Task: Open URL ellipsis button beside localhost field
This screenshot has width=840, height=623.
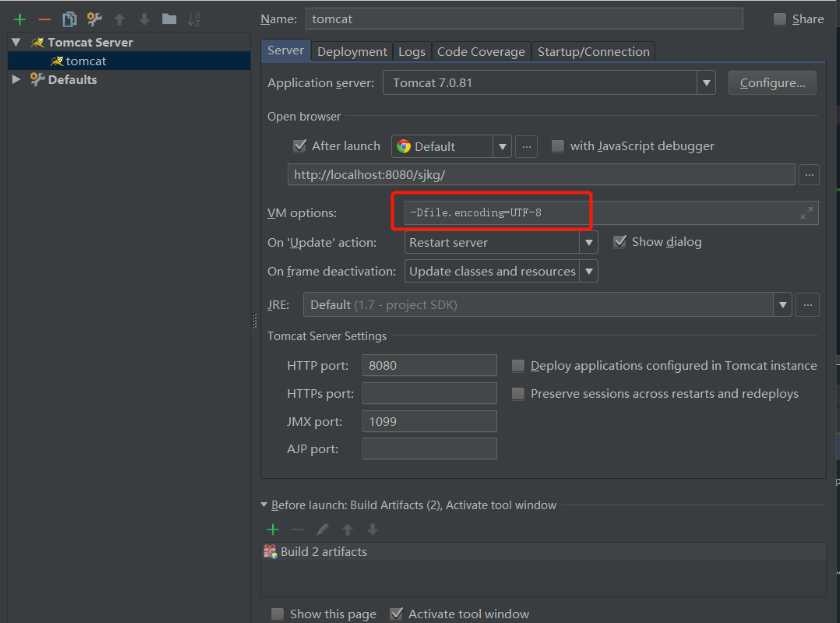Action: [809, 175]
